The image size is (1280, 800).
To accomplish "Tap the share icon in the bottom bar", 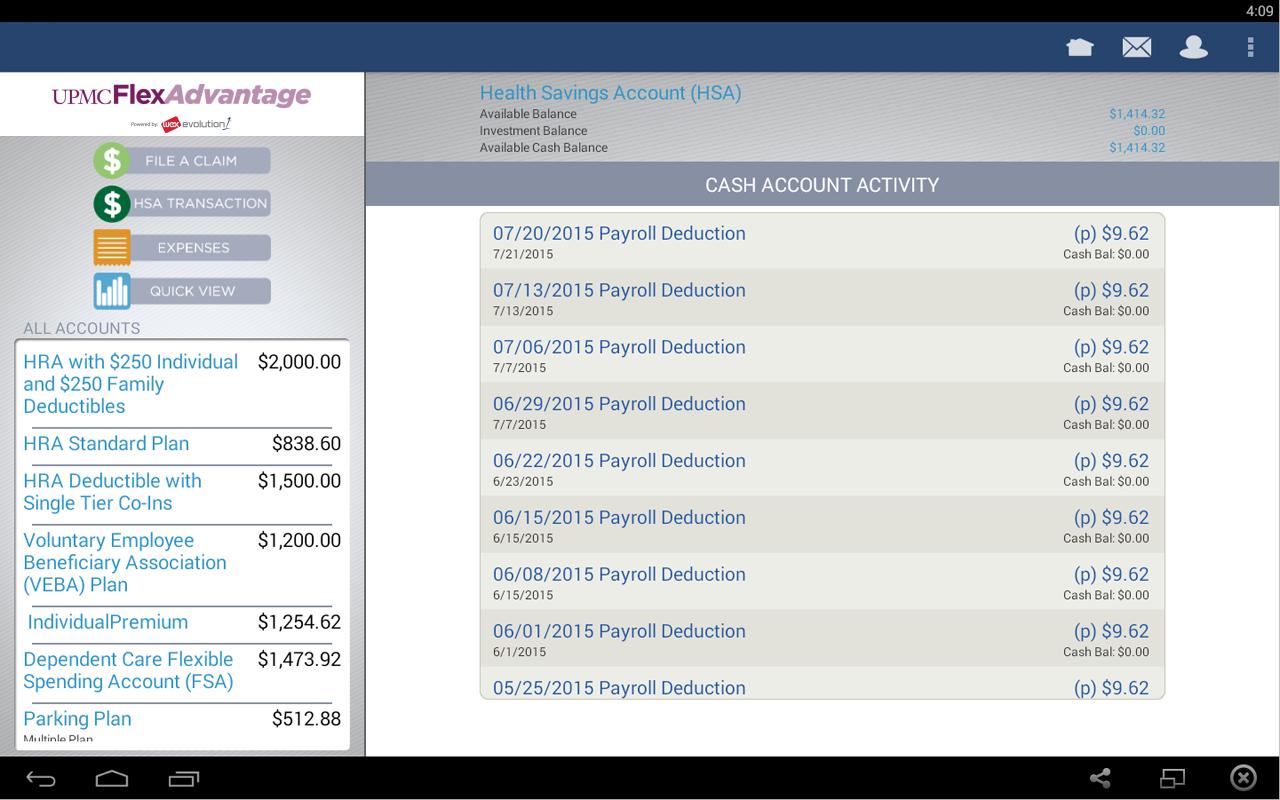I will (1100, 778).
